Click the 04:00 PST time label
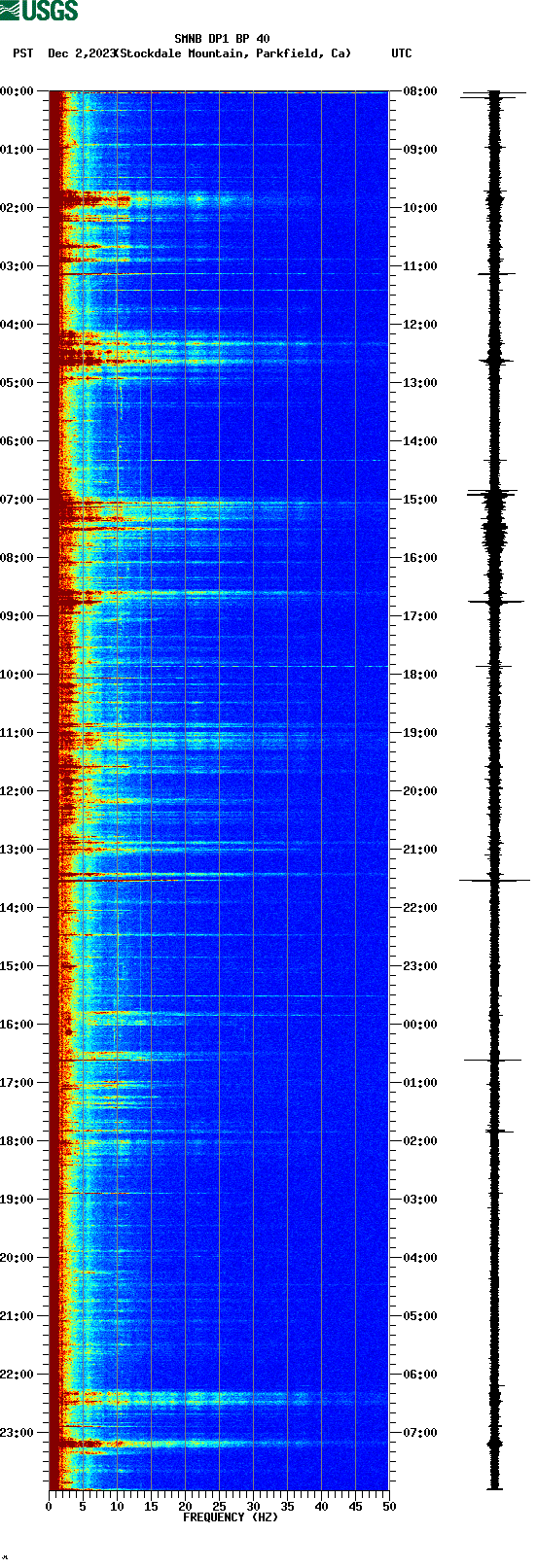 [18, 325]
